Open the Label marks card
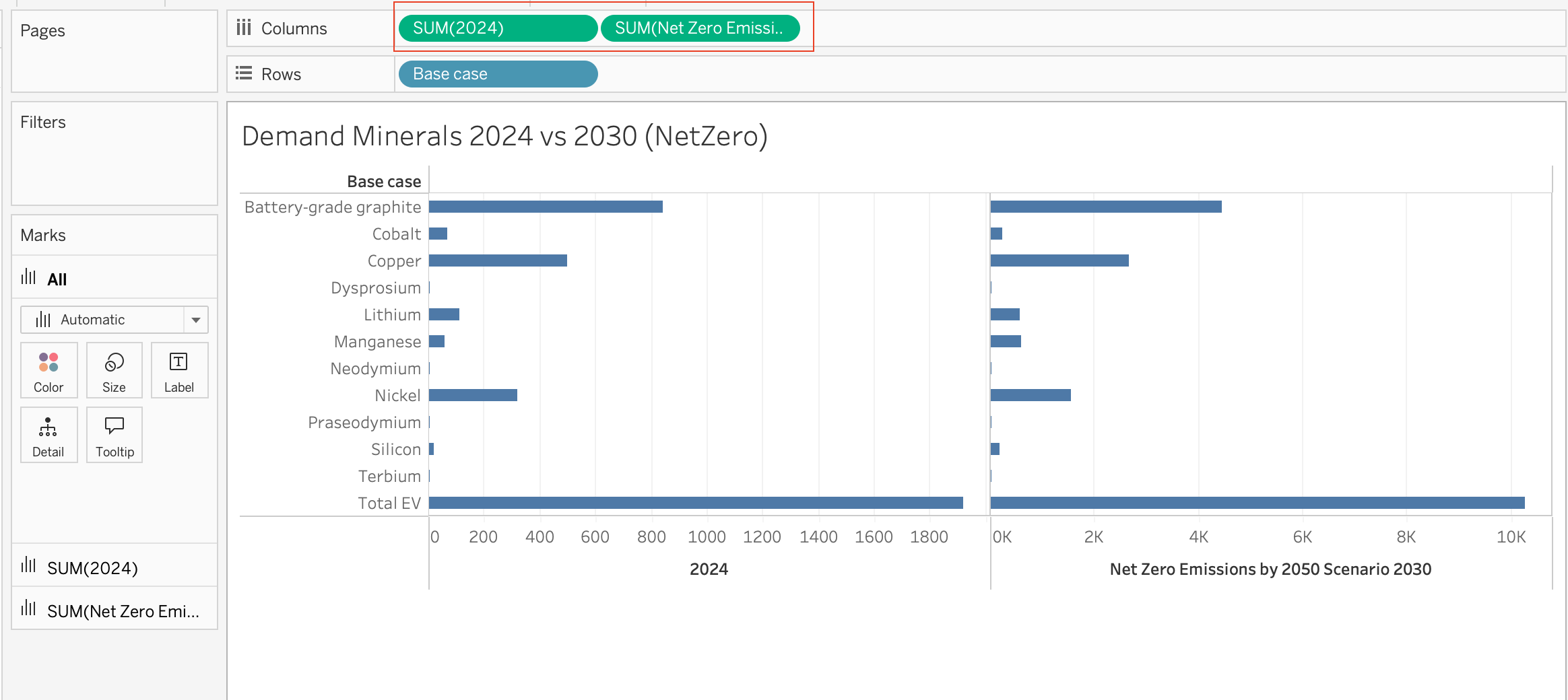This screenshot has width=1568, height=700. click(x=179, y=370)
